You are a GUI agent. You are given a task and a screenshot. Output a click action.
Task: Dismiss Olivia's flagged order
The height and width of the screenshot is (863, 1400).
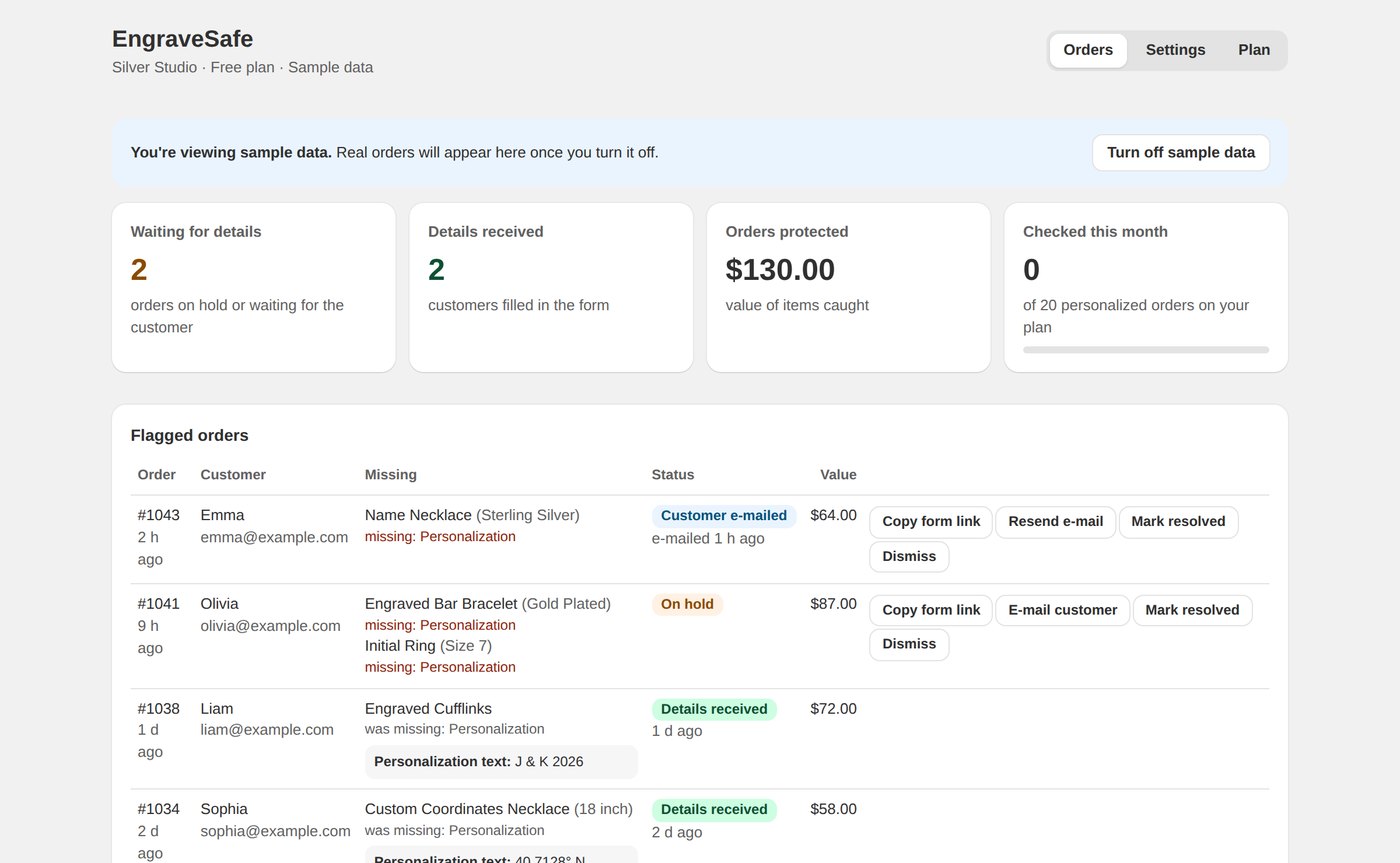click(x=909, y=645)
